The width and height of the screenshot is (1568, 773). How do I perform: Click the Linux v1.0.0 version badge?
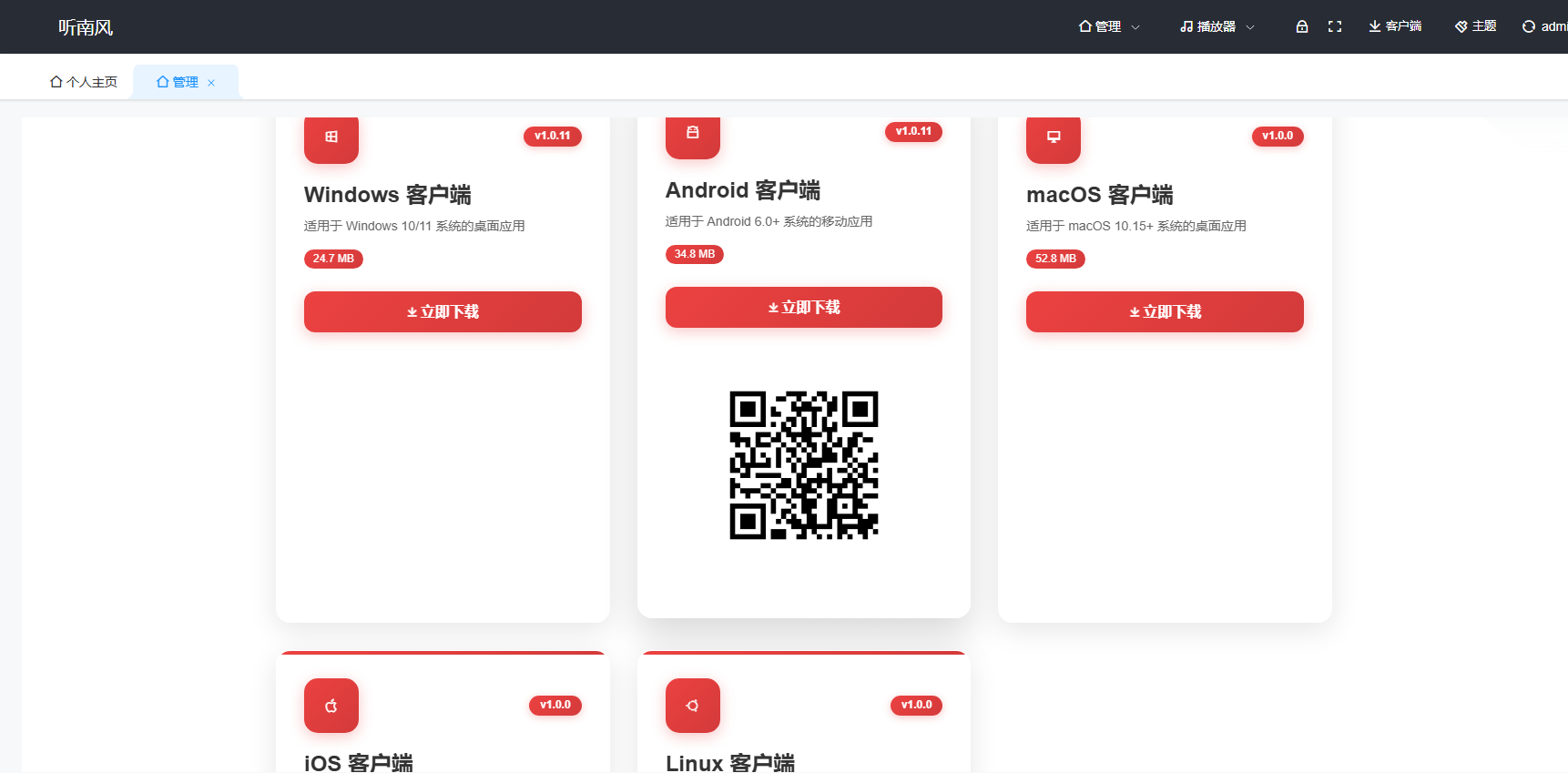[916, 706]
